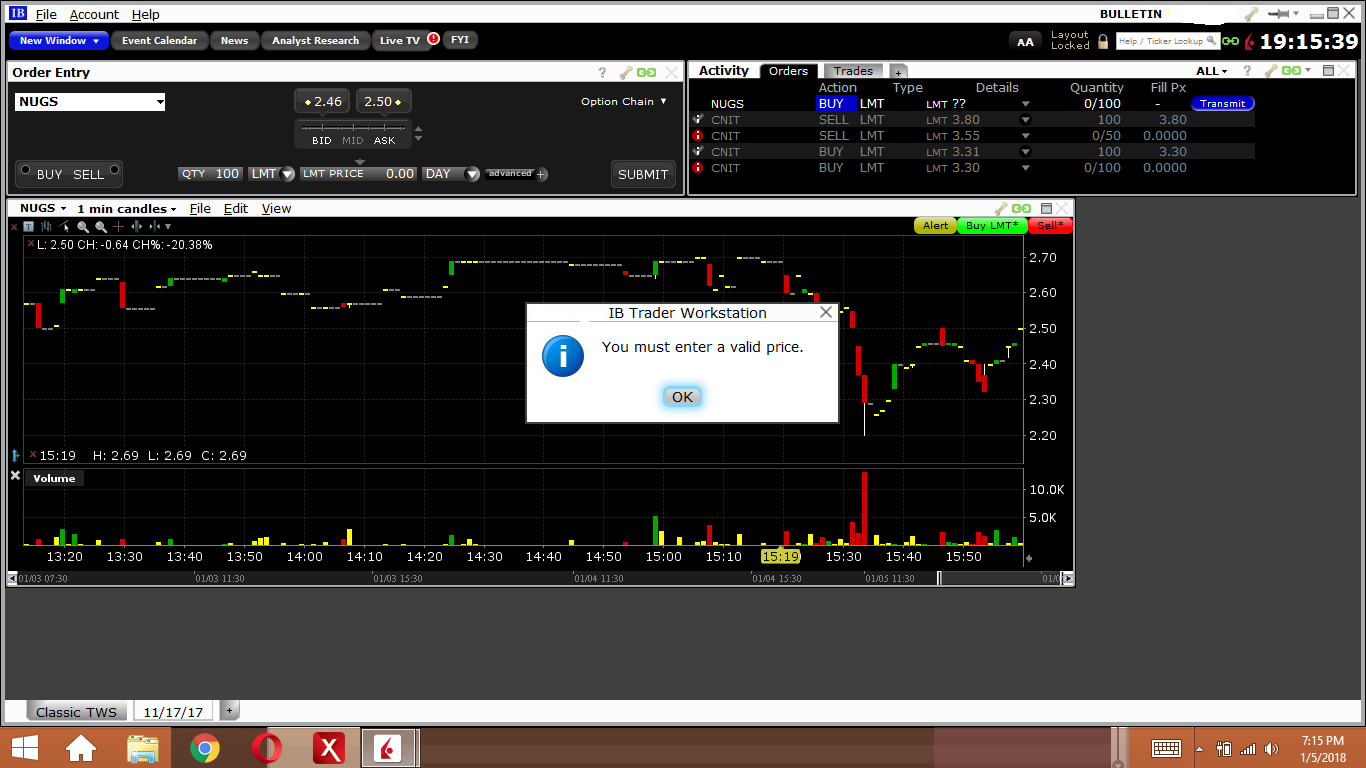Viewport: 1366px width, 768px height.
Task: Open the Help menu
Action: tap(146, 14)
